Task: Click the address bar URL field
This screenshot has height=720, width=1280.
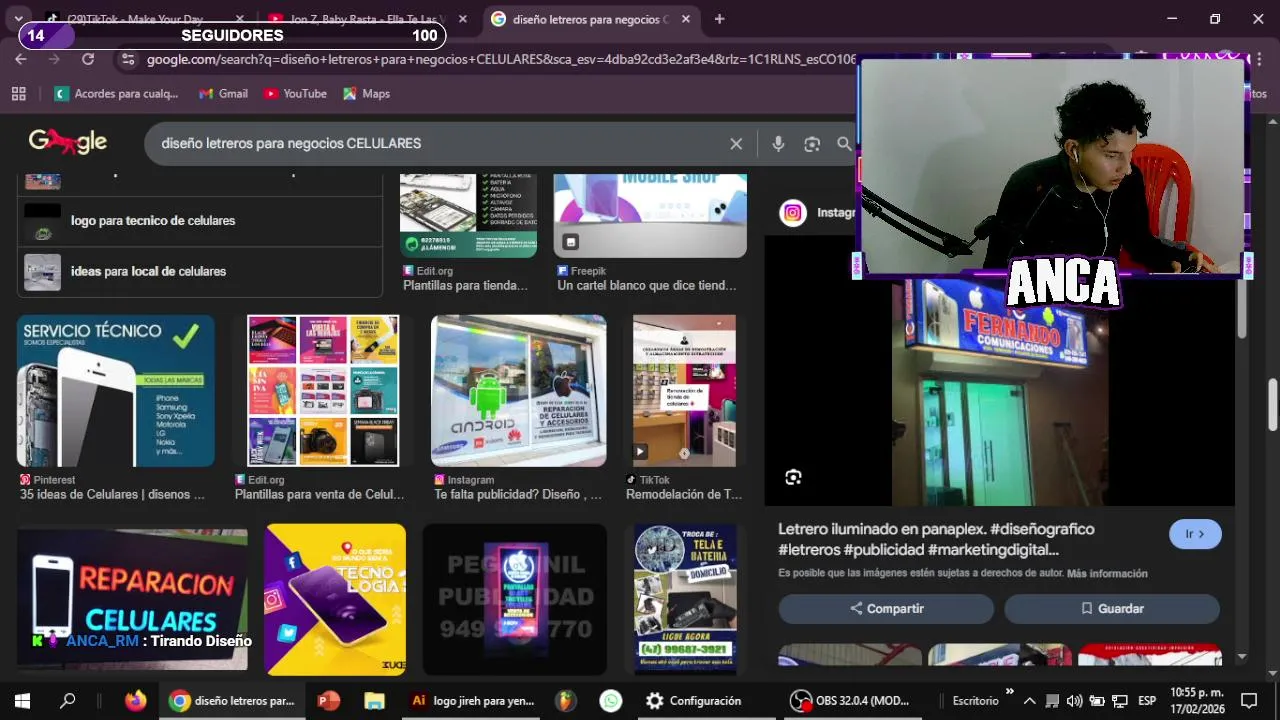Action: (x=500, y=60)
